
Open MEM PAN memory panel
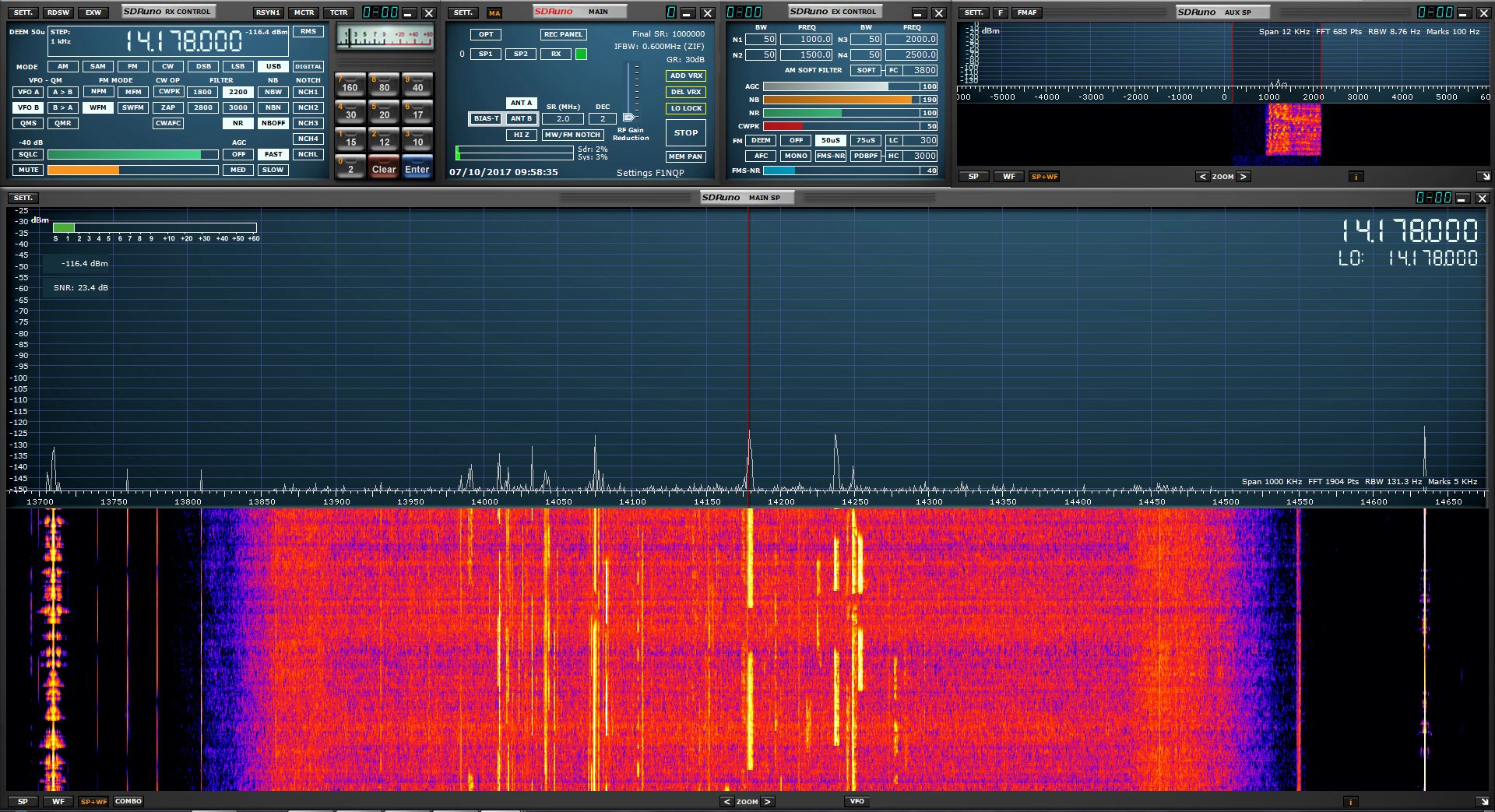click(x=686, y=156)
